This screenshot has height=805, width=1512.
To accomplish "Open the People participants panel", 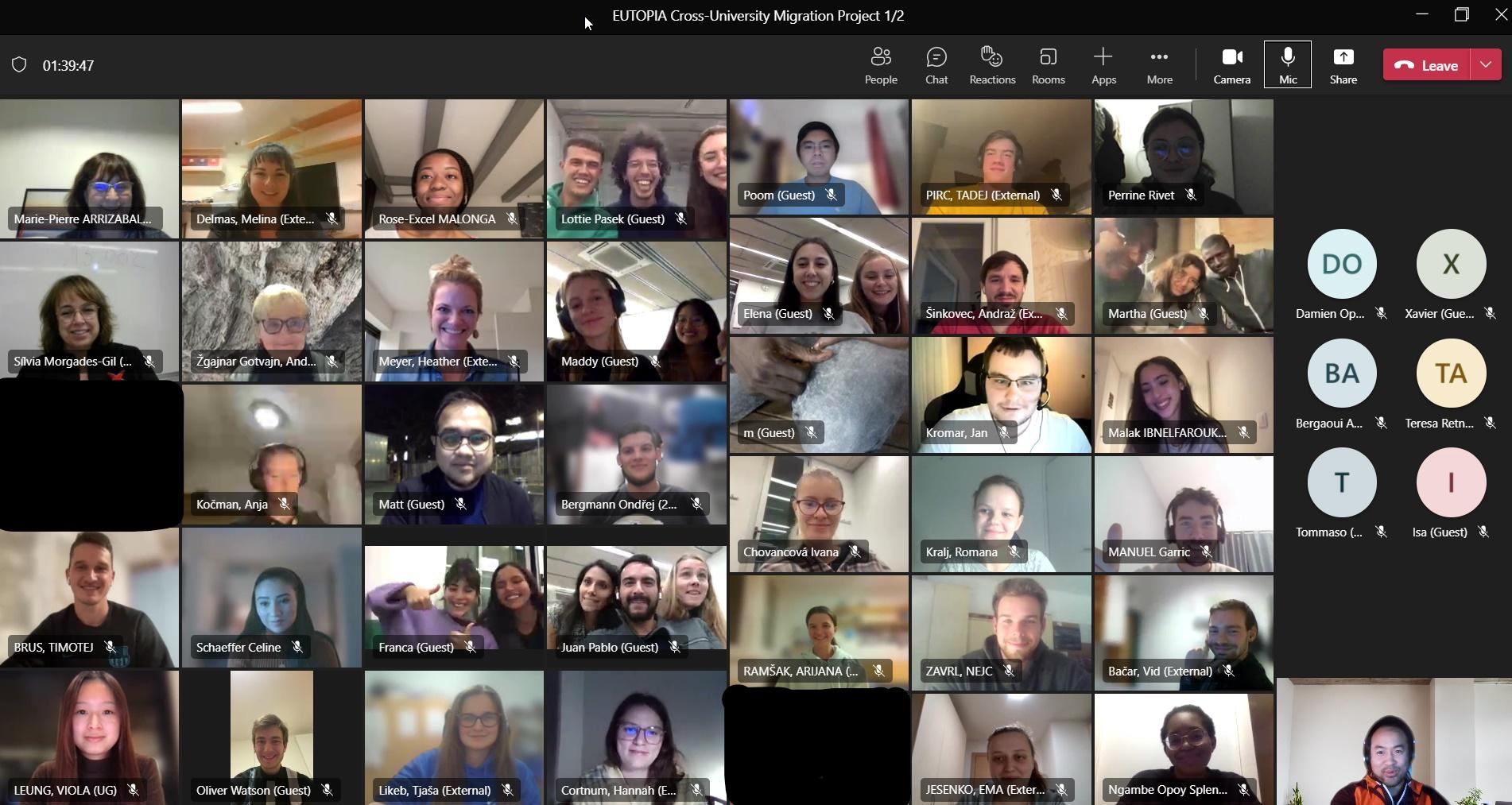I will coord(881,65).
